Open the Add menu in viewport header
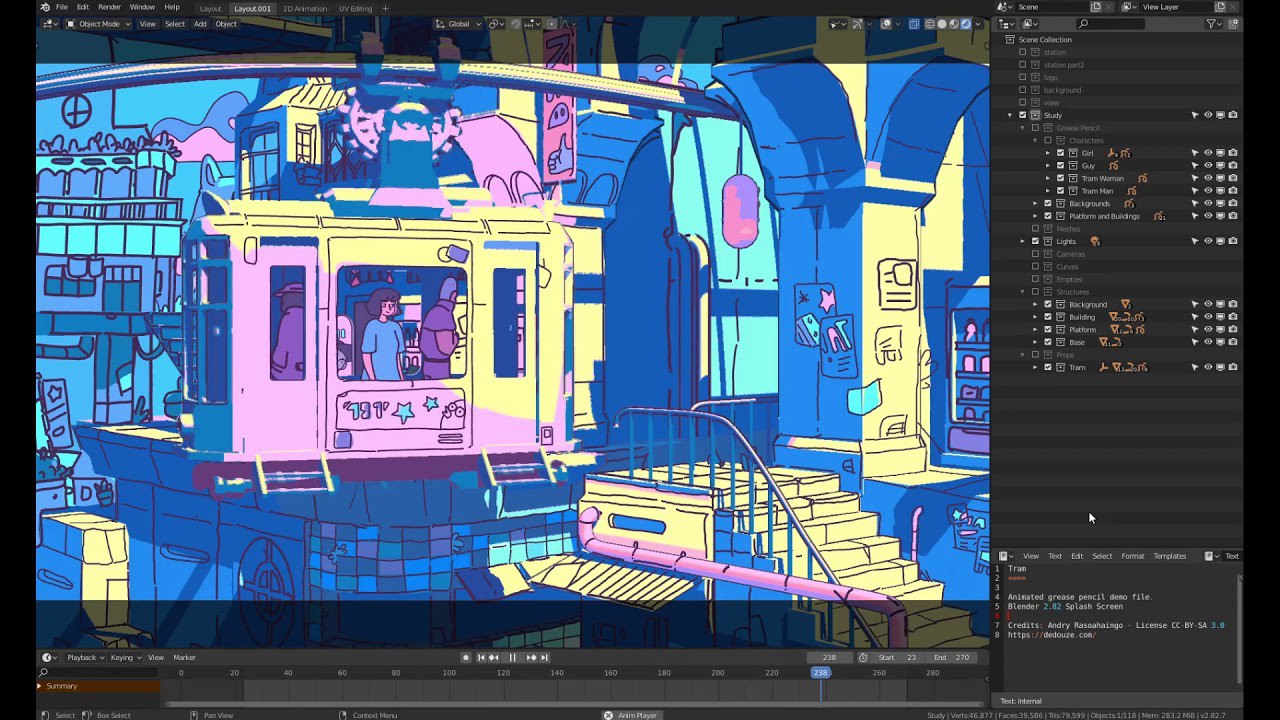 pos(200,24)
